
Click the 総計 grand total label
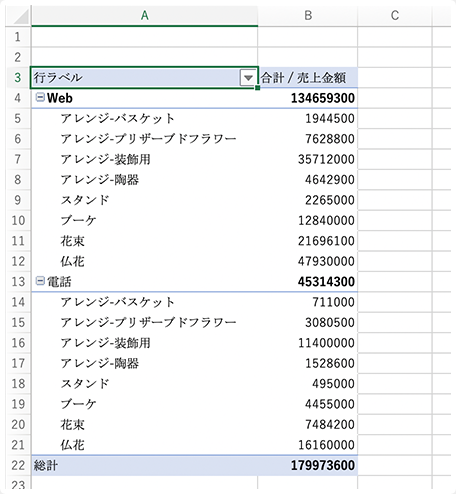(x=46, y=465)
